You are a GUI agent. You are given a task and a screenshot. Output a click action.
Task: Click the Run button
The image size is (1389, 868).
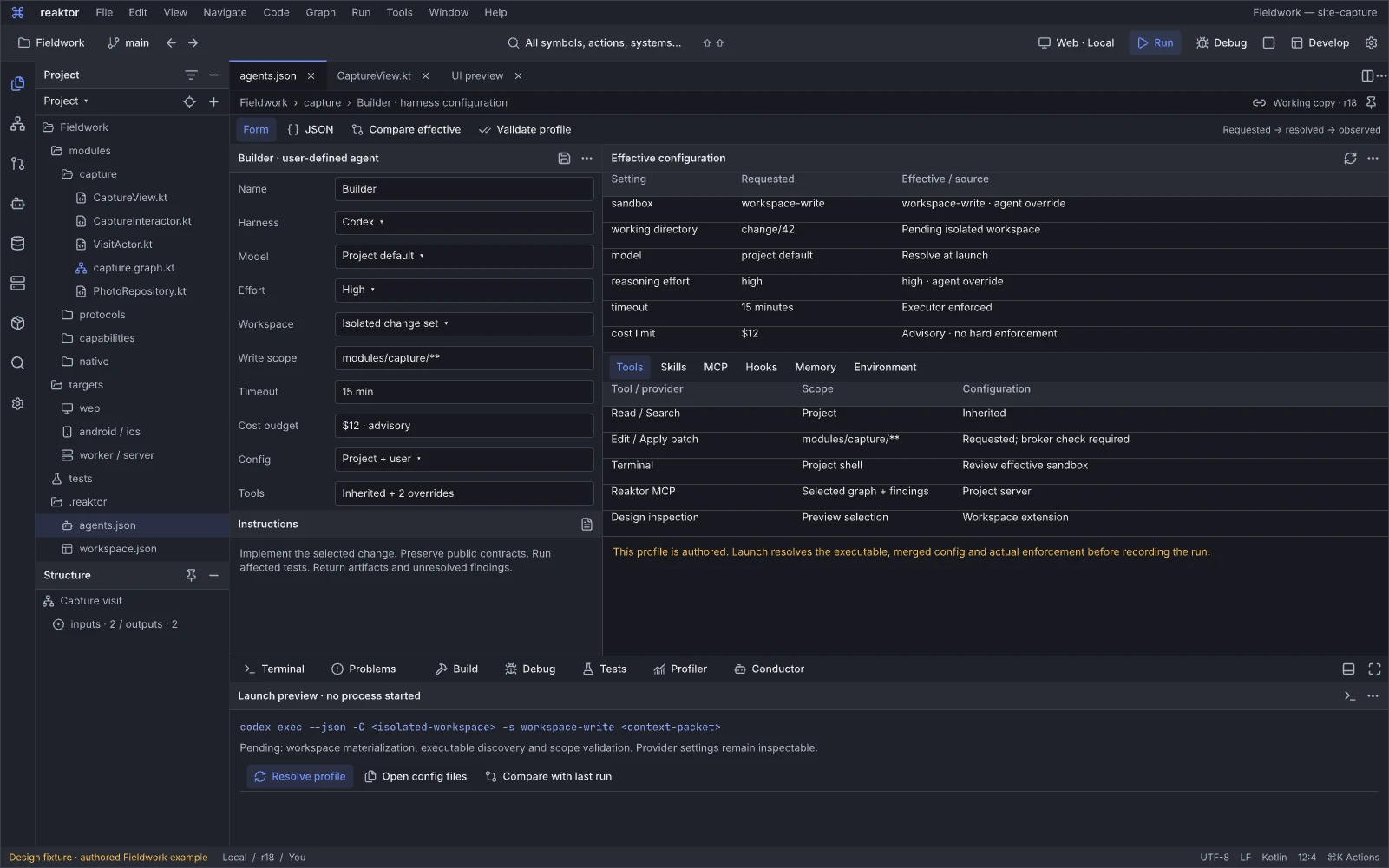click(x=1155, y=42)
